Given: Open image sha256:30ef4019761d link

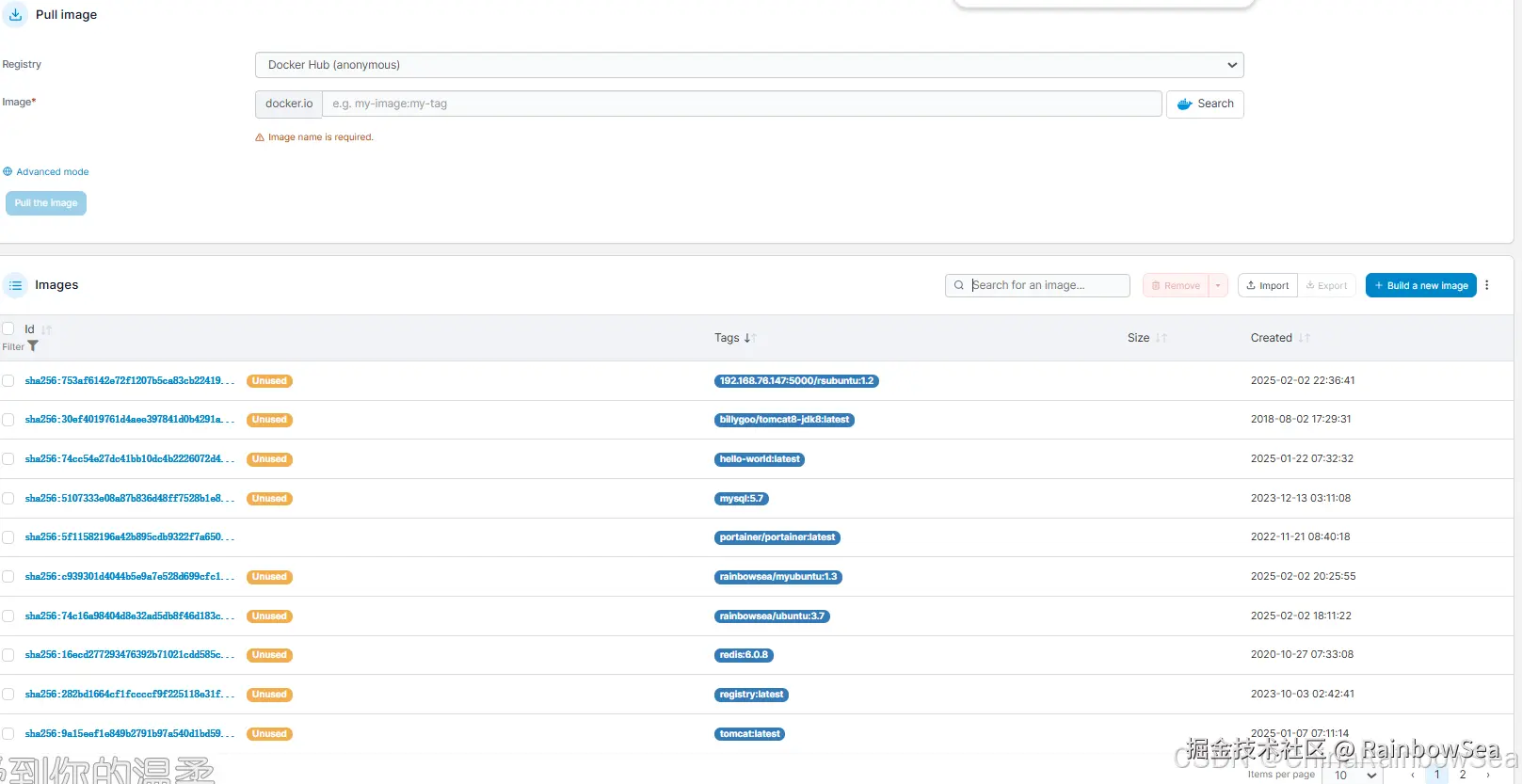Looking at the screenshot, I should (x=130, y=420).
